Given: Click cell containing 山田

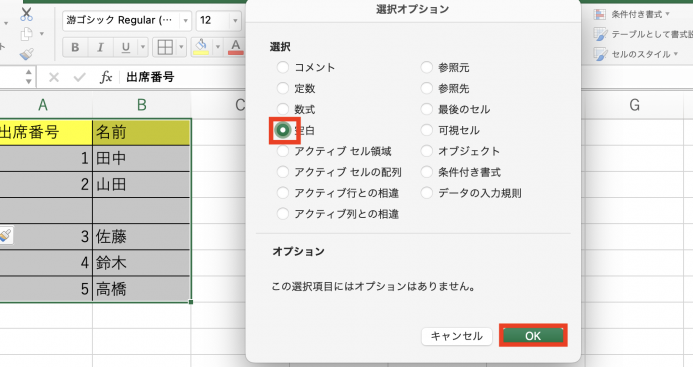Looking at the screenshot, I should tap(141, 184).
